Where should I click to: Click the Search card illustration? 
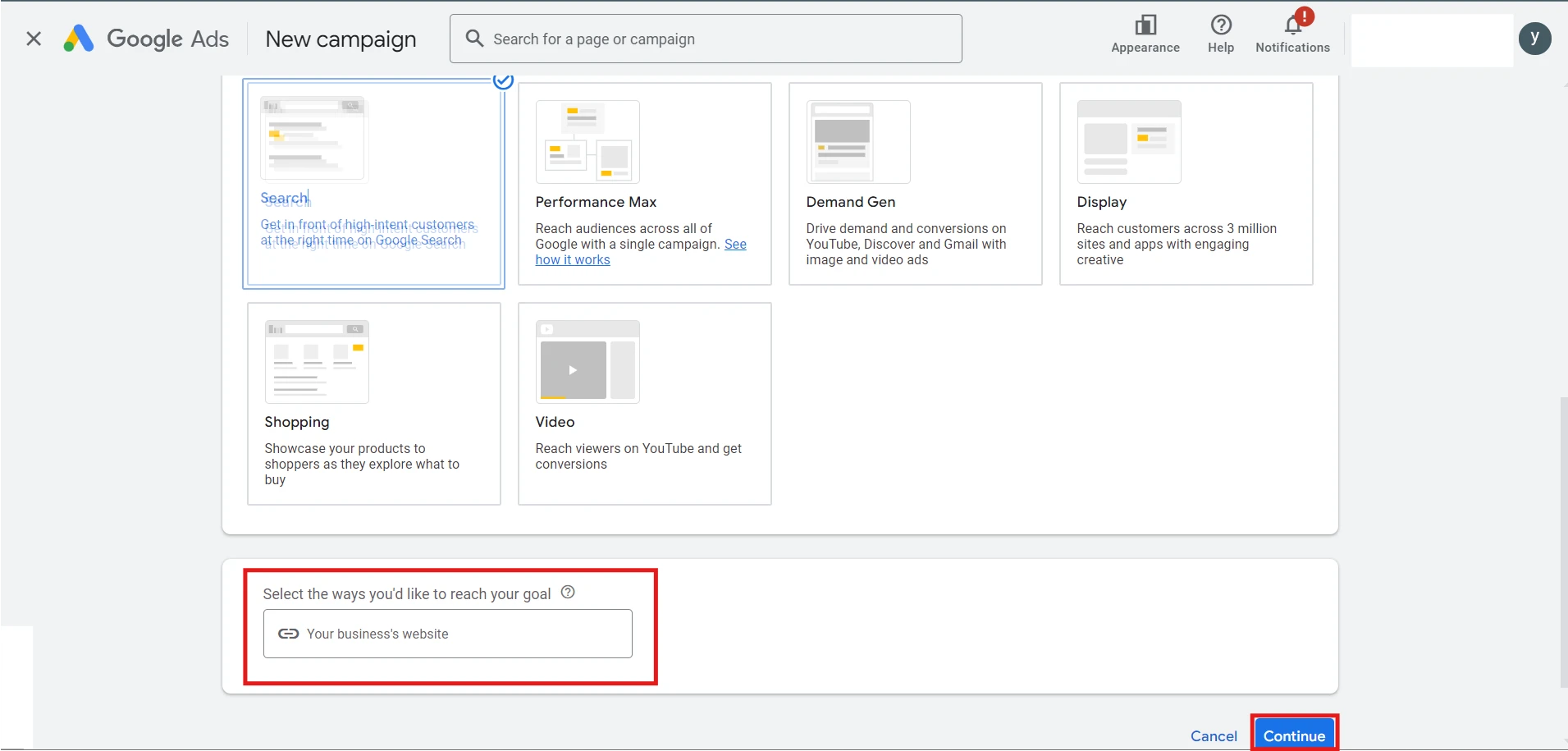[x=313, y=138]
